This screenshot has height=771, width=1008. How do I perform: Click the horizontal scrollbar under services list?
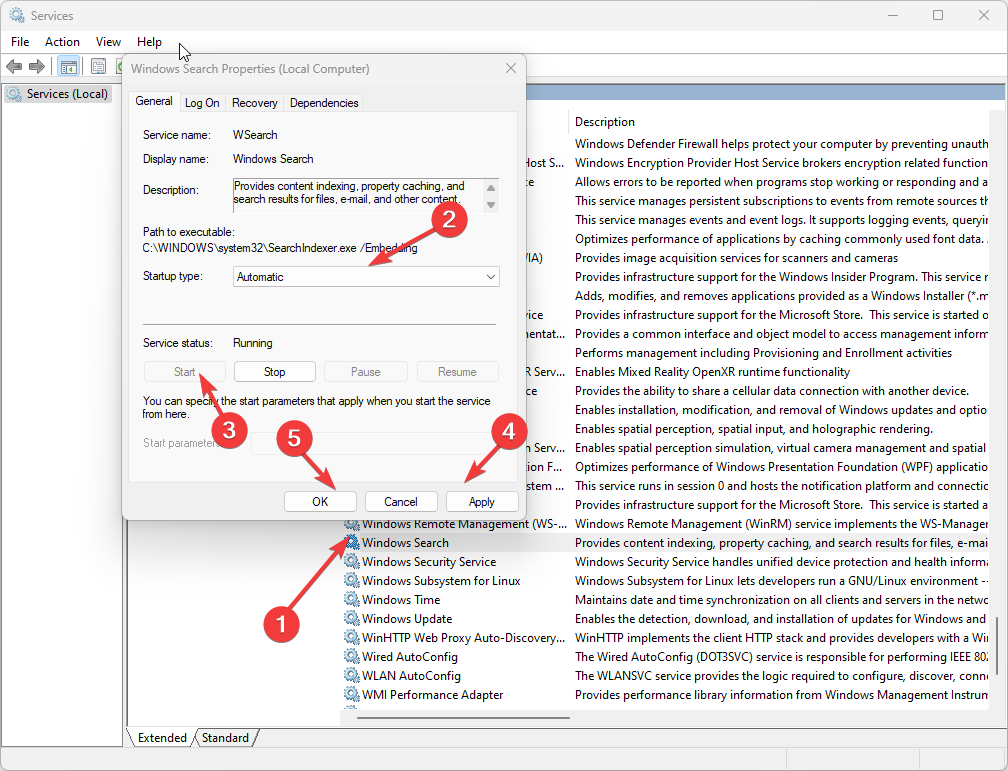[463, 717]
